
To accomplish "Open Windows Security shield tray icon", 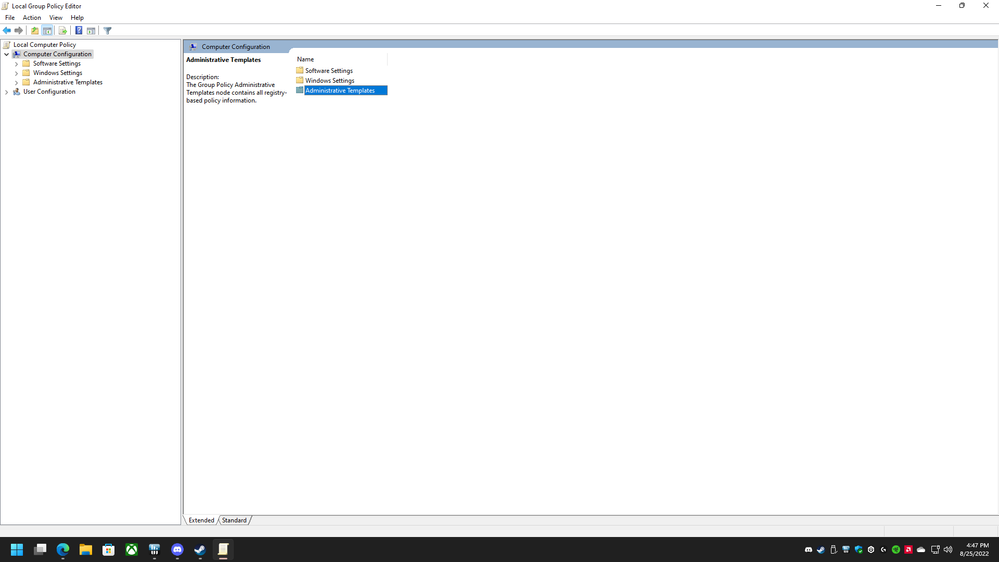I will pyautogui.click(x=858, y=549).
